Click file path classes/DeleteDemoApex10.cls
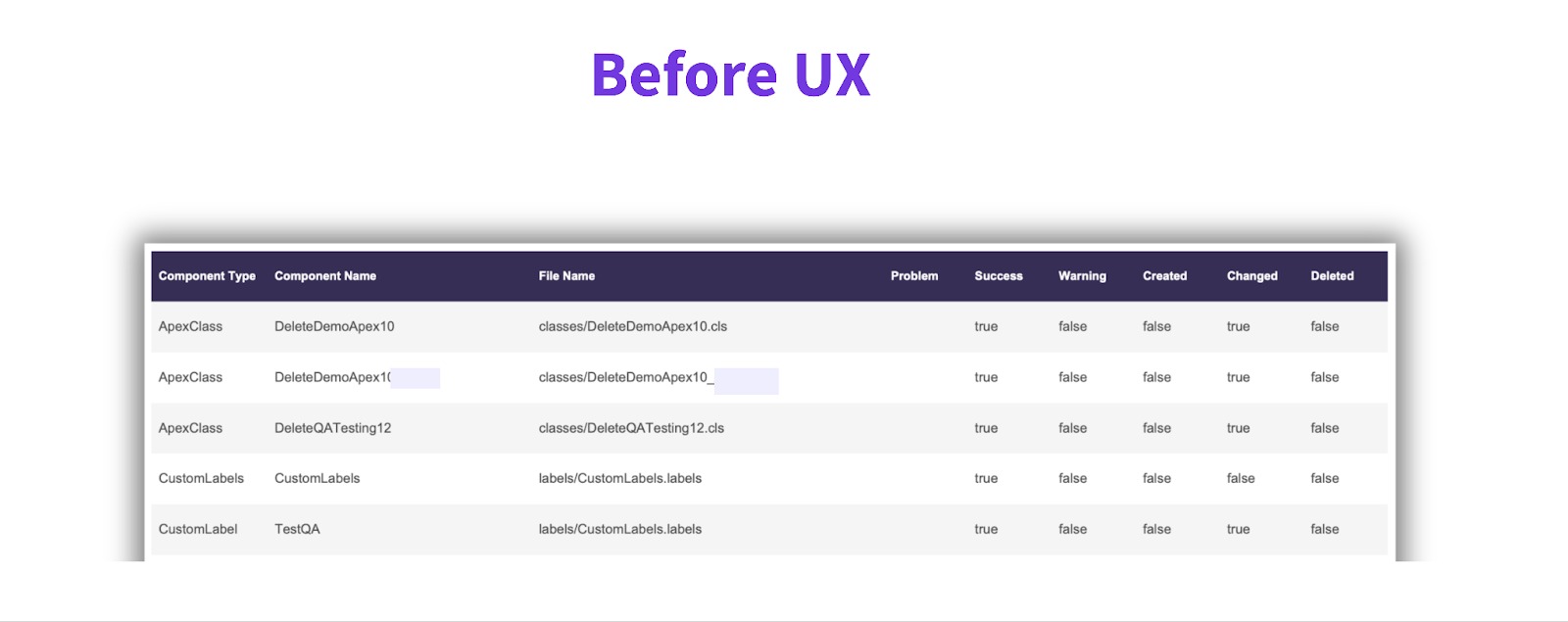Image resolution: width=1568 pixels, height=622 pixels. pos(632,327)
